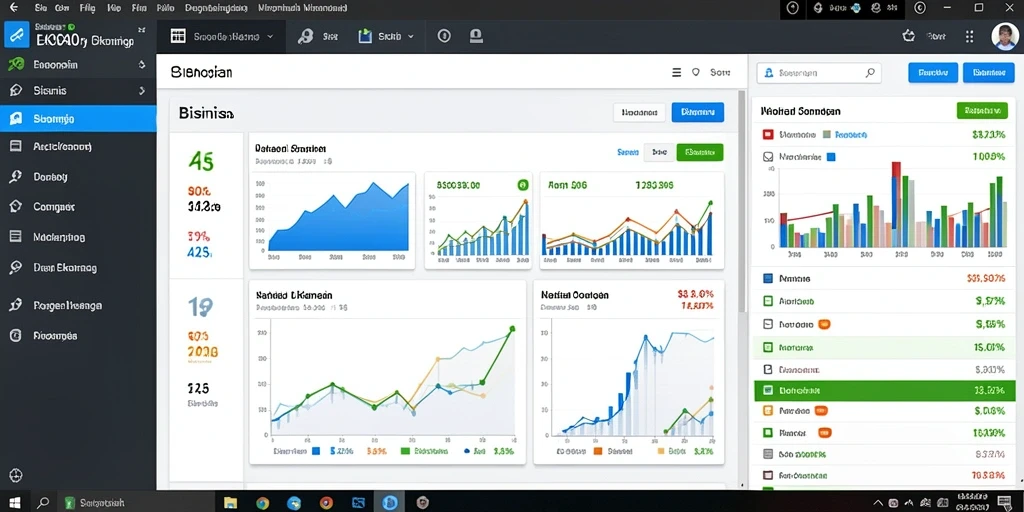Open File Explorer from the taskbar
1024x512 pixels.
[230, 503]
